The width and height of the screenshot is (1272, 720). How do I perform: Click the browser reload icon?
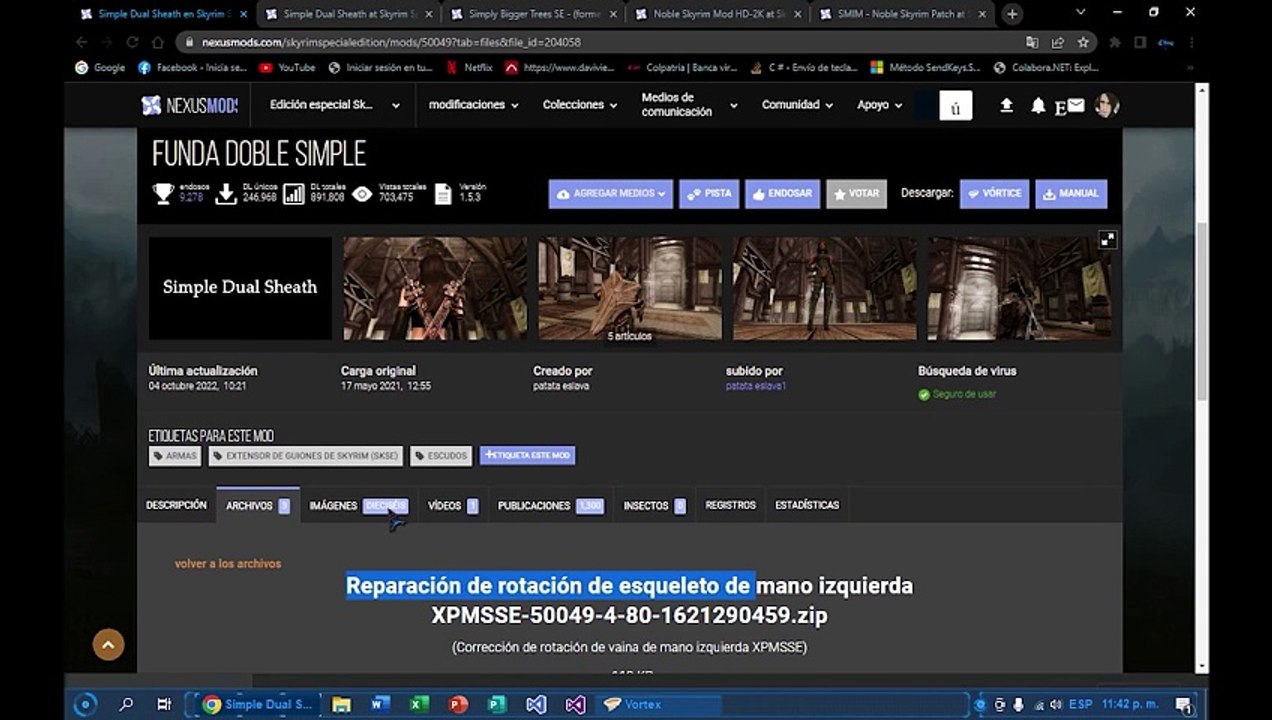132,42
